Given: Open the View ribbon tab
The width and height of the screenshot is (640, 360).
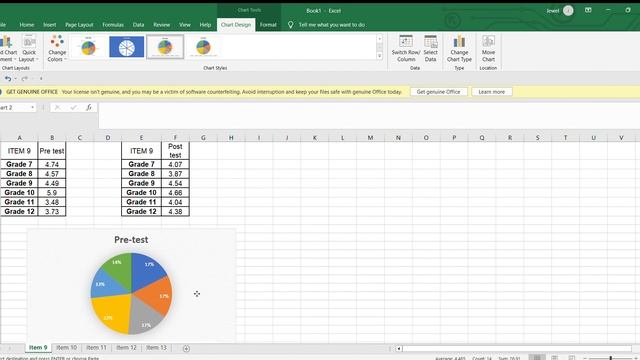Looking at the screenshot, I should (x=184, y=25).
